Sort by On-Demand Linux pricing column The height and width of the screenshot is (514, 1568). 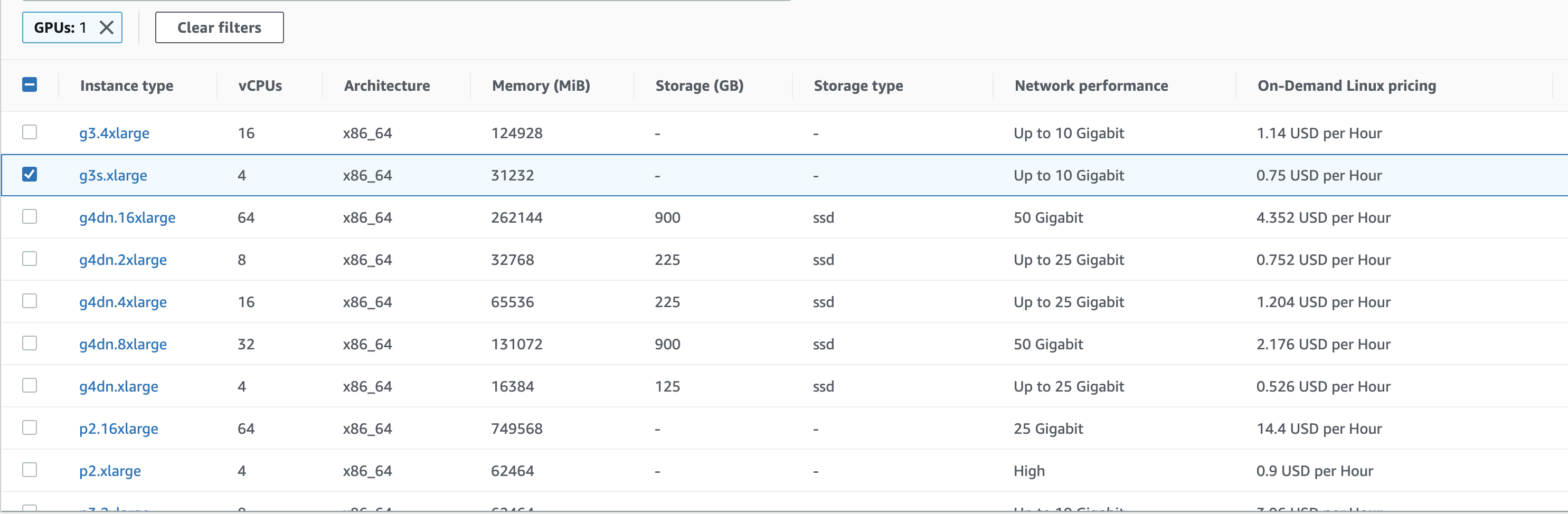1346,85
